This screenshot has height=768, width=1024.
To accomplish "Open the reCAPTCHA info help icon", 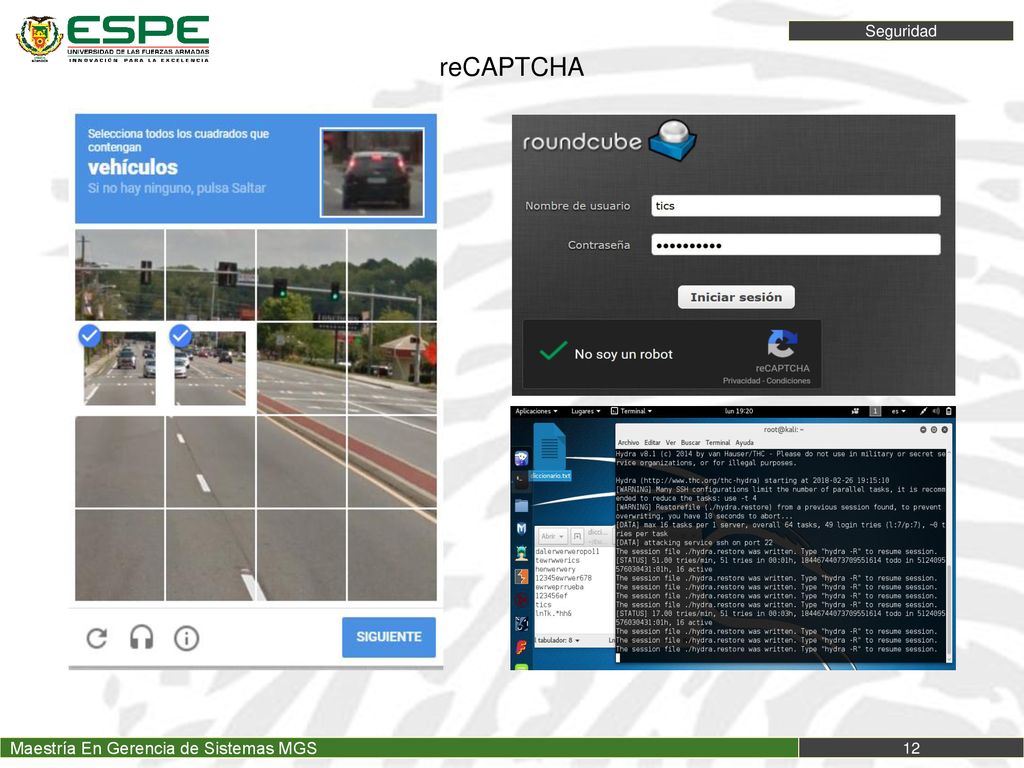I will [186, 638].
